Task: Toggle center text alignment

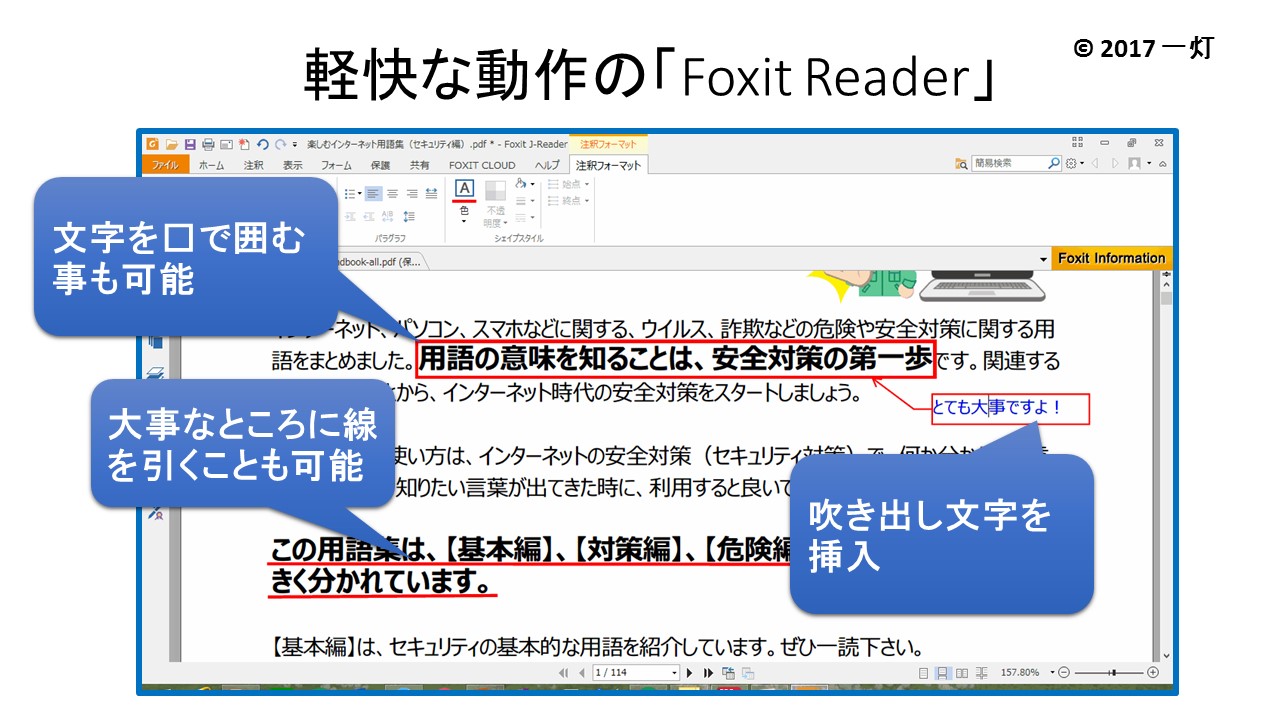Action: [392, 194]
